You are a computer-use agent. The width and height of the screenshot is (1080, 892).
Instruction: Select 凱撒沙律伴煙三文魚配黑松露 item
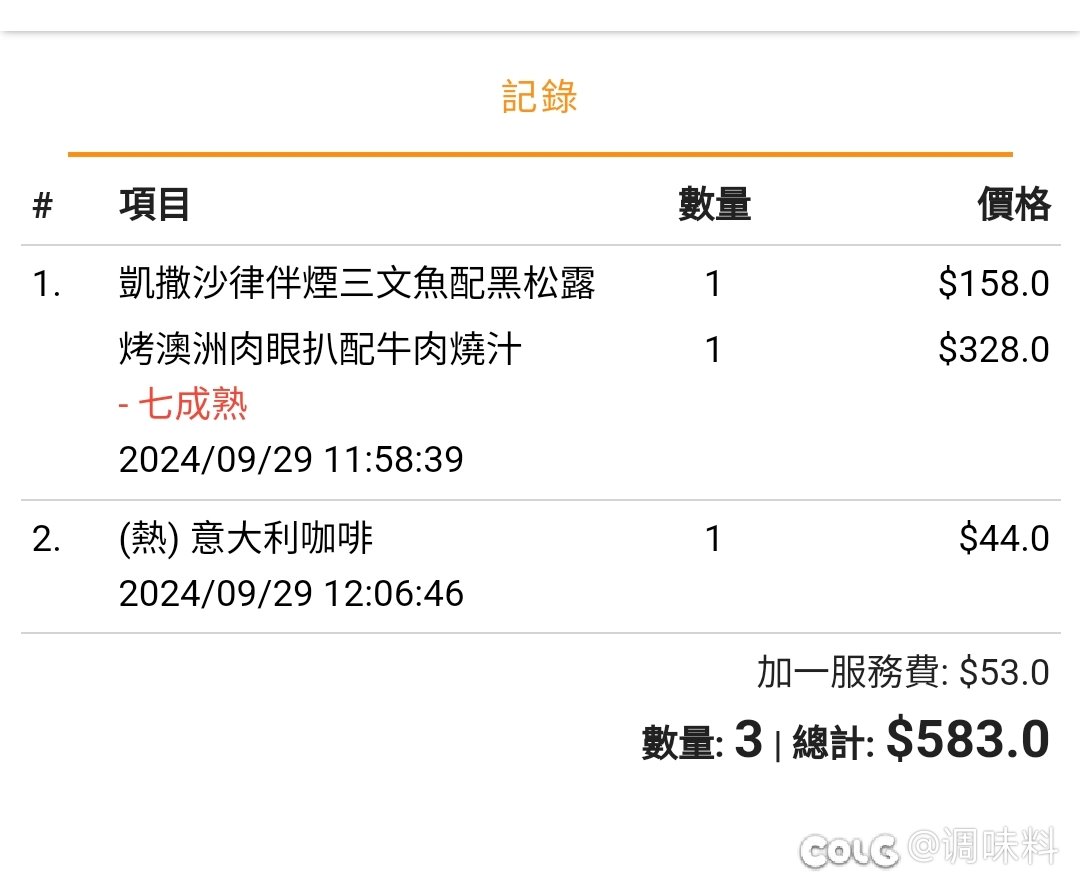pyautogui.click(x=357, y=283)
